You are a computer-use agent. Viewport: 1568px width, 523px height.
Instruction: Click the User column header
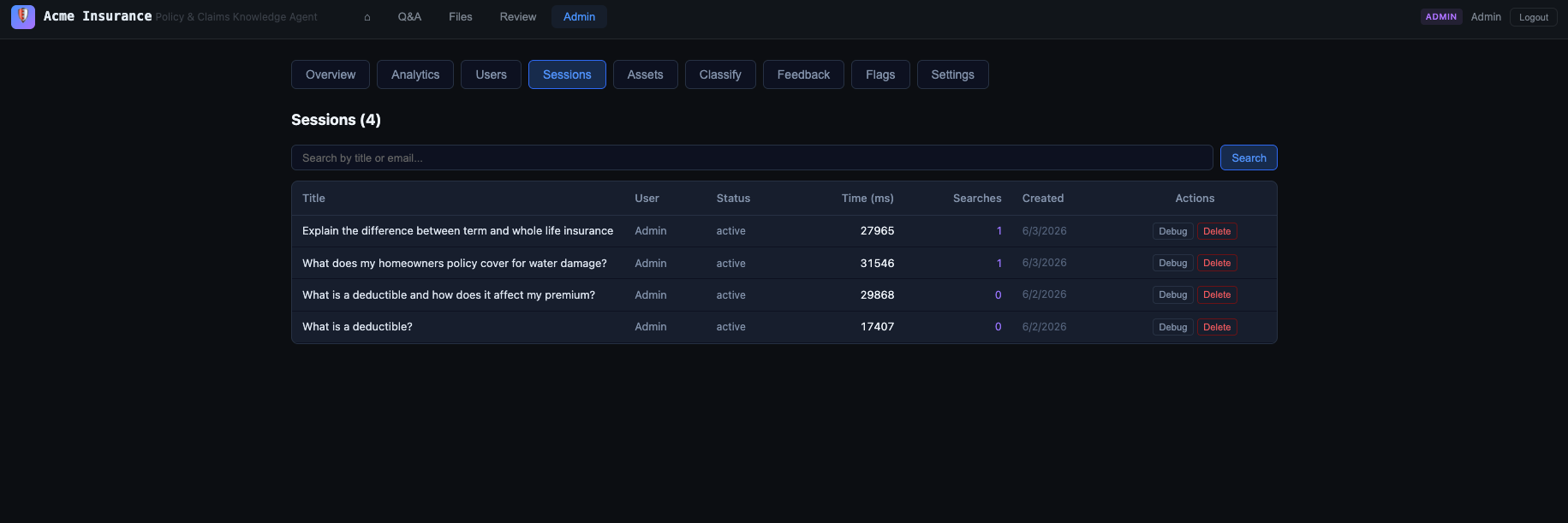647,198
